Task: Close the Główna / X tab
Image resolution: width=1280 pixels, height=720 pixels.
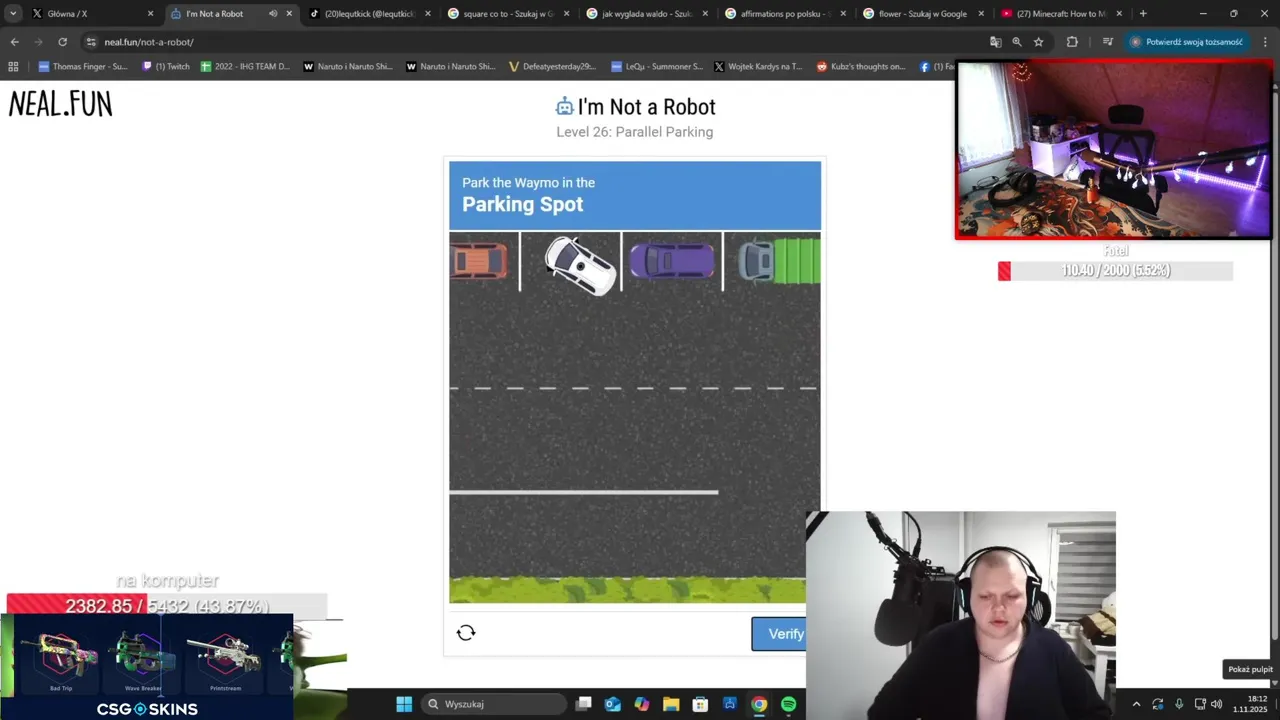Action: click(x=151, y=14)
